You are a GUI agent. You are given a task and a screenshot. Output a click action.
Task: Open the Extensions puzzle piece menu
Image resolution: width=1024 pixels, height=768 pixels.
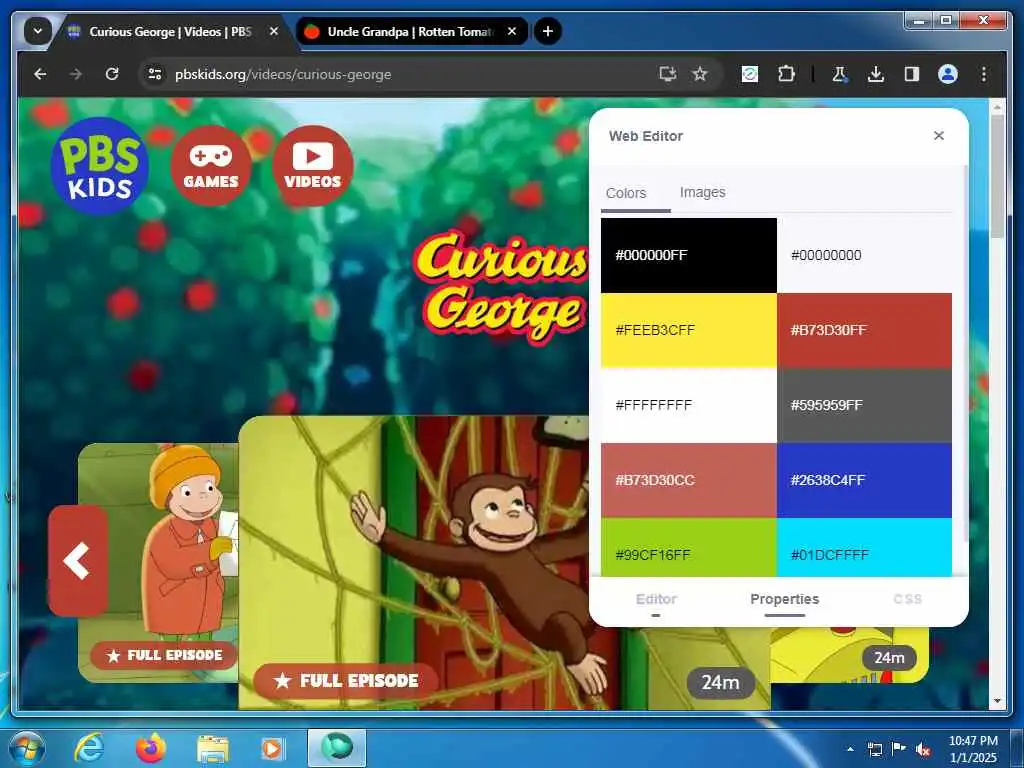pos(786,74)
